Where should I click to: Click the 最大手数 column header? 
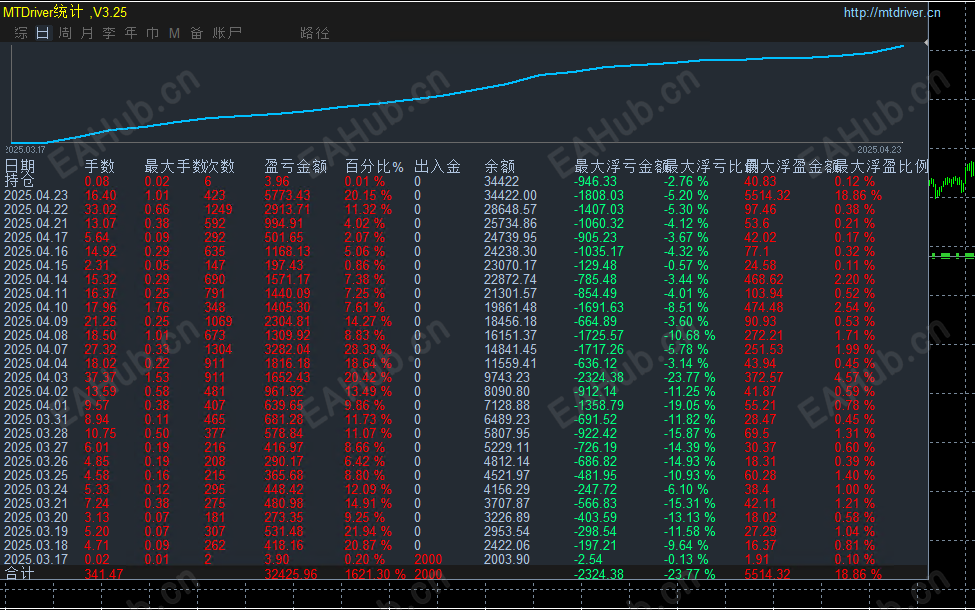(x=175, y=166)
